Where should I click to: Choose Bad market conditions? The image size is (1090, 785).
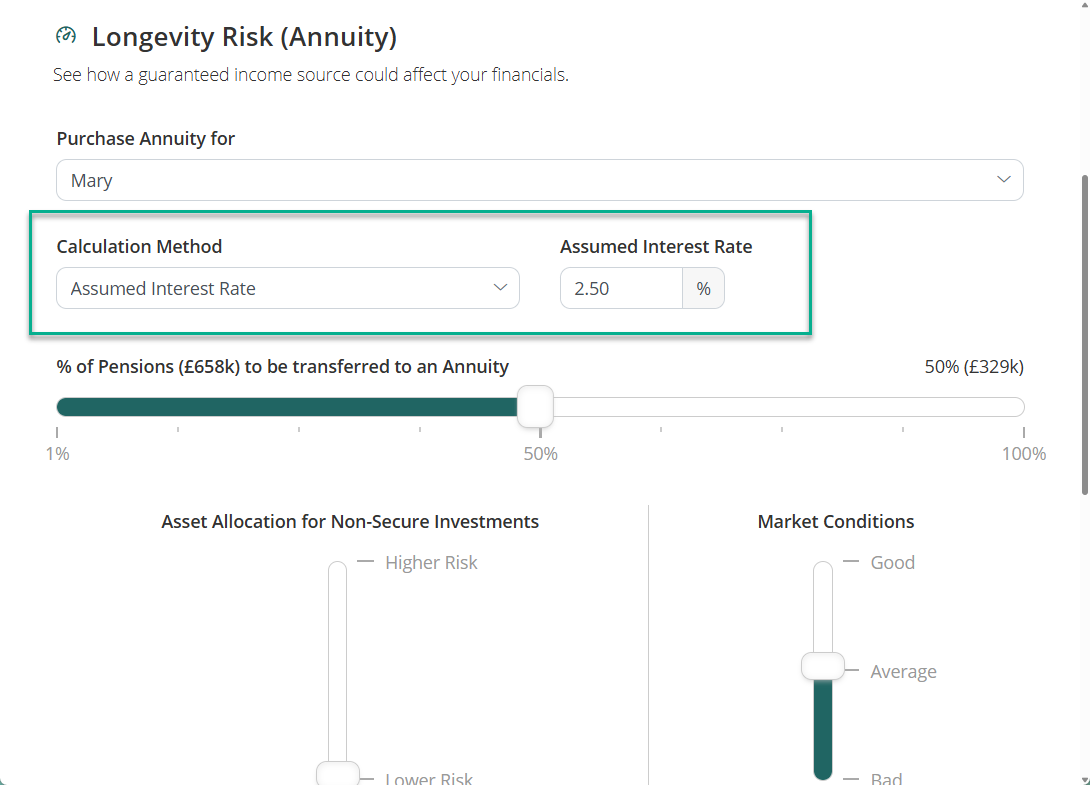pos(886,778)
